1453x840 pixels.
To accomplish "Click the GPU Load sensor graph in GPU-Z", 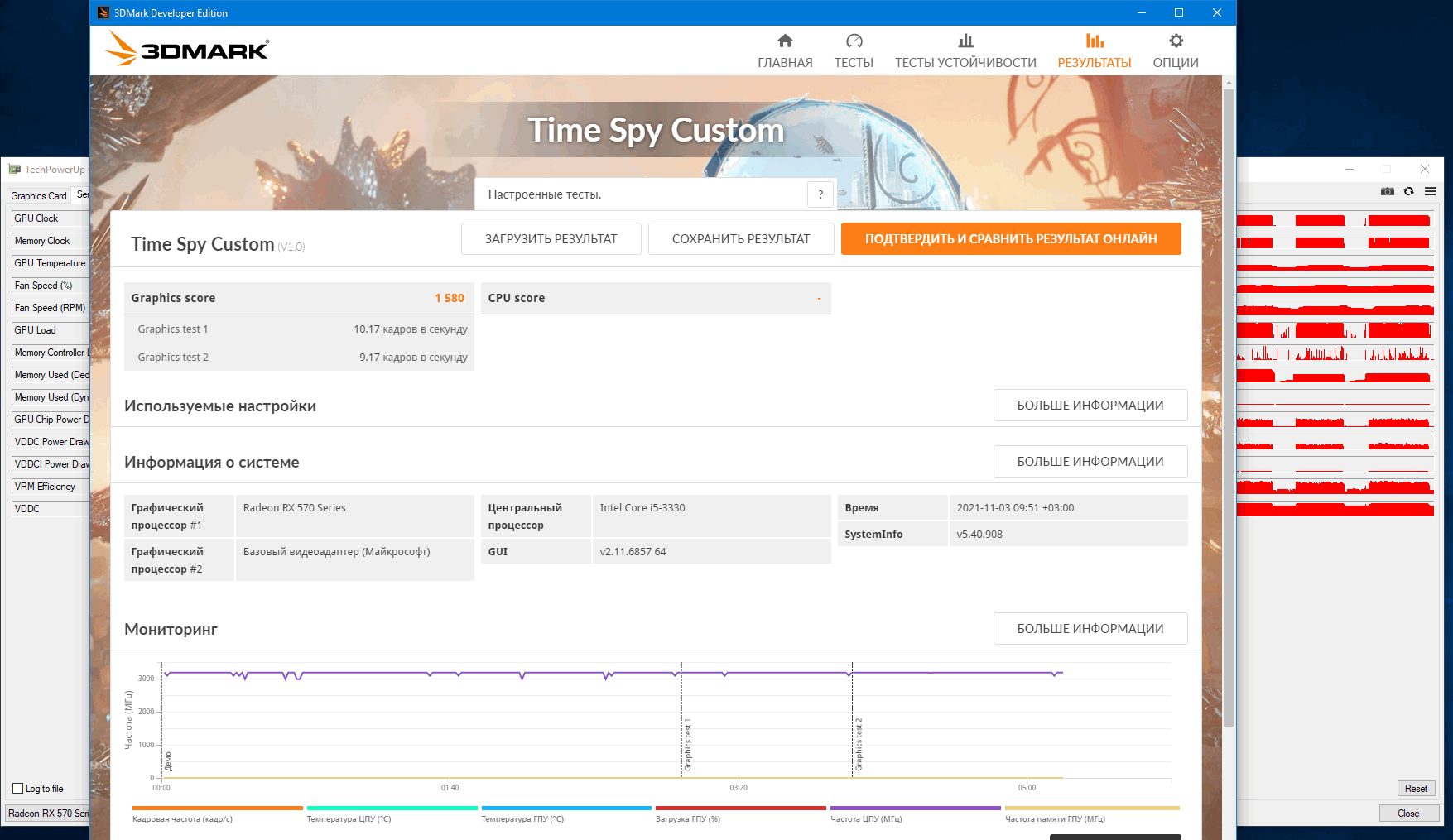I will click(x=1335, y=330).
